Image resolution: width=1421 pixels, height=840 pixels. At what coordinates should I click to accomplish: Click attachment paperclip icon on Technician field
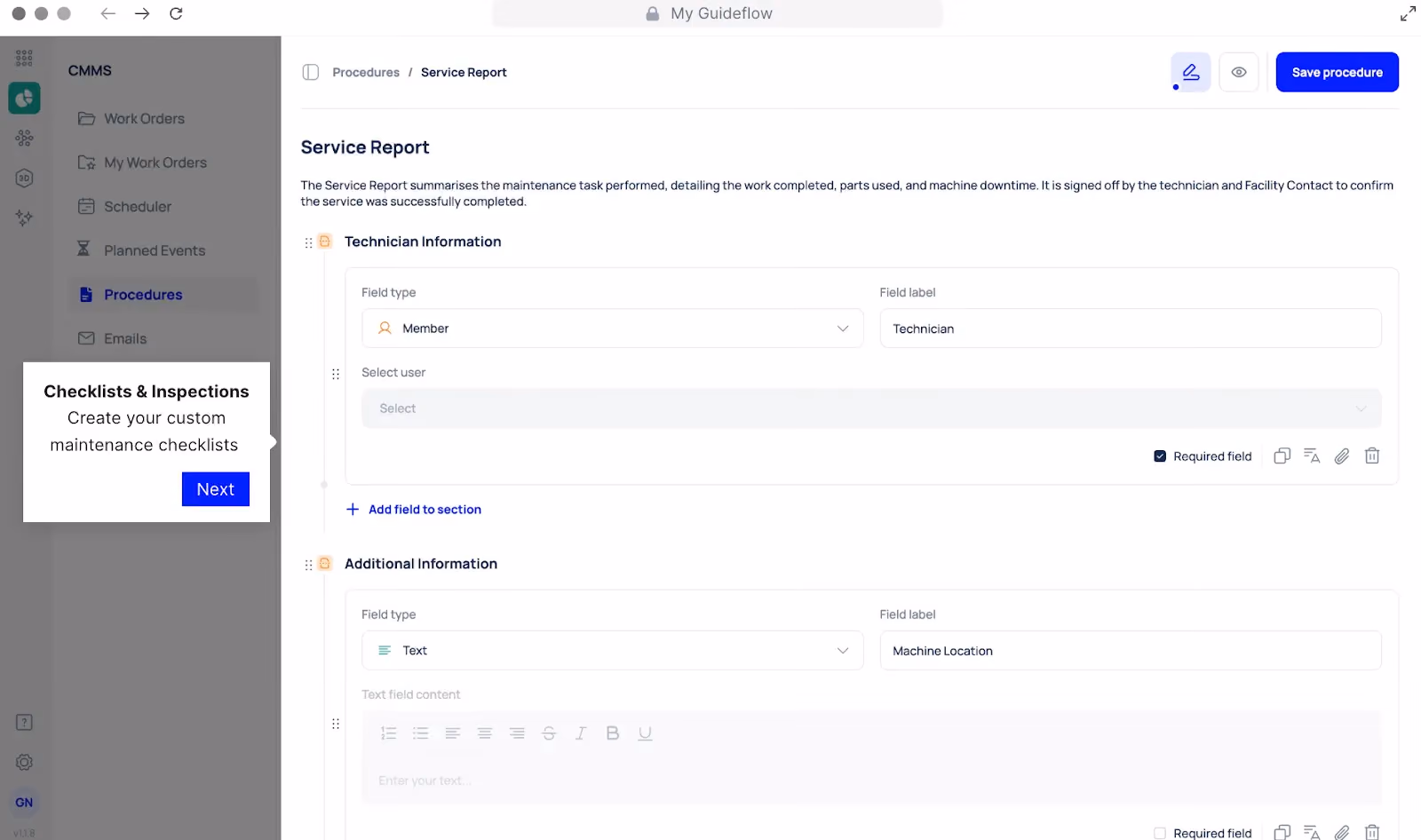(x=1342, y=456)
